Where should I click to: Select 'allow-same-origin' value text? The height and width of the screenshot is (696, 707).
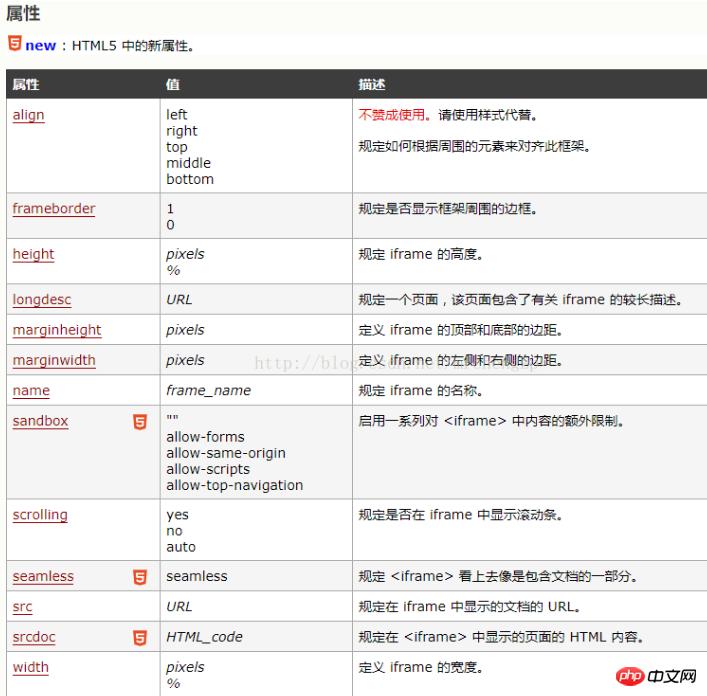click(226, 453)
